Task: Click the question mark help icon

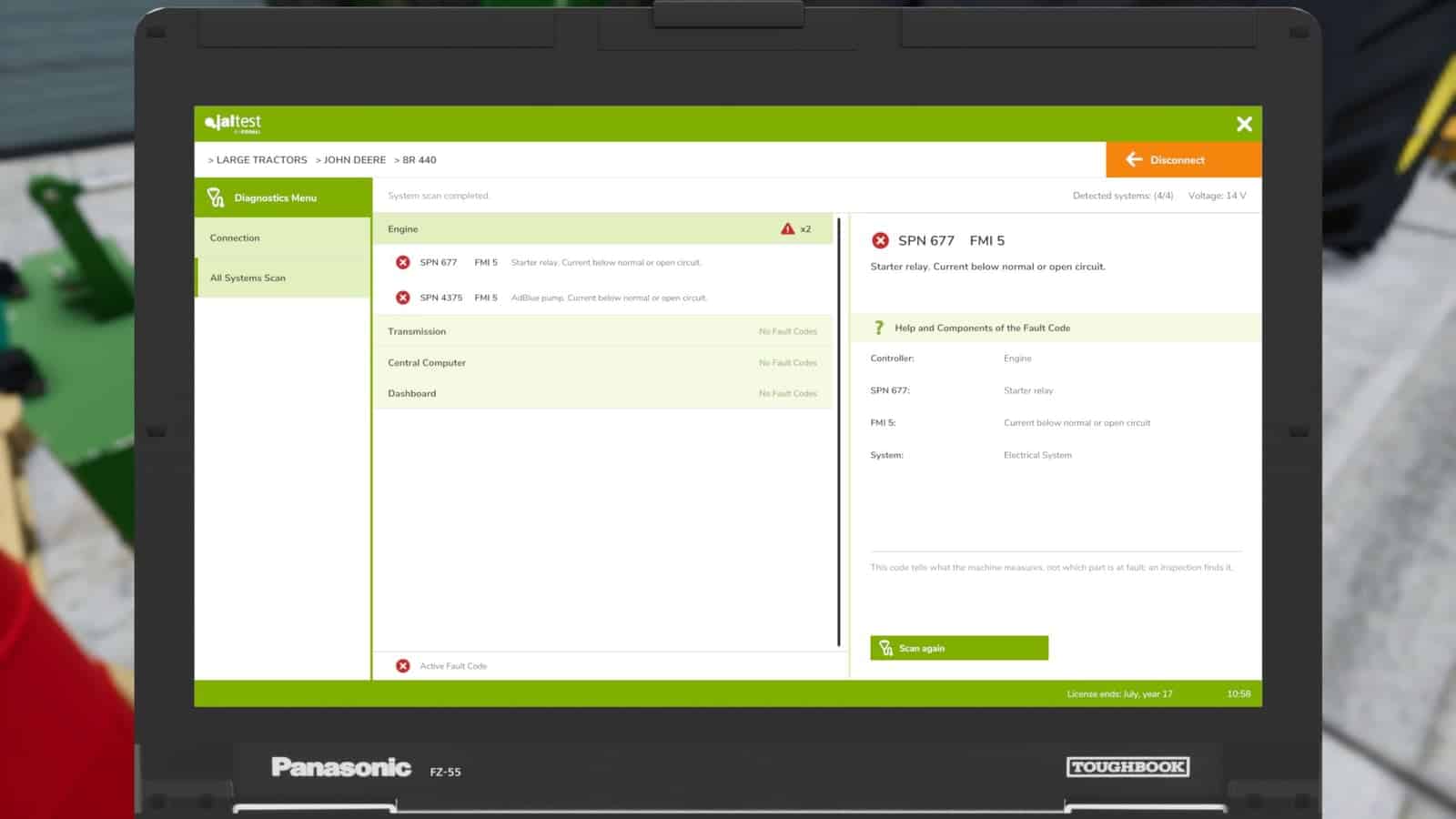Action: click(879, 328)
